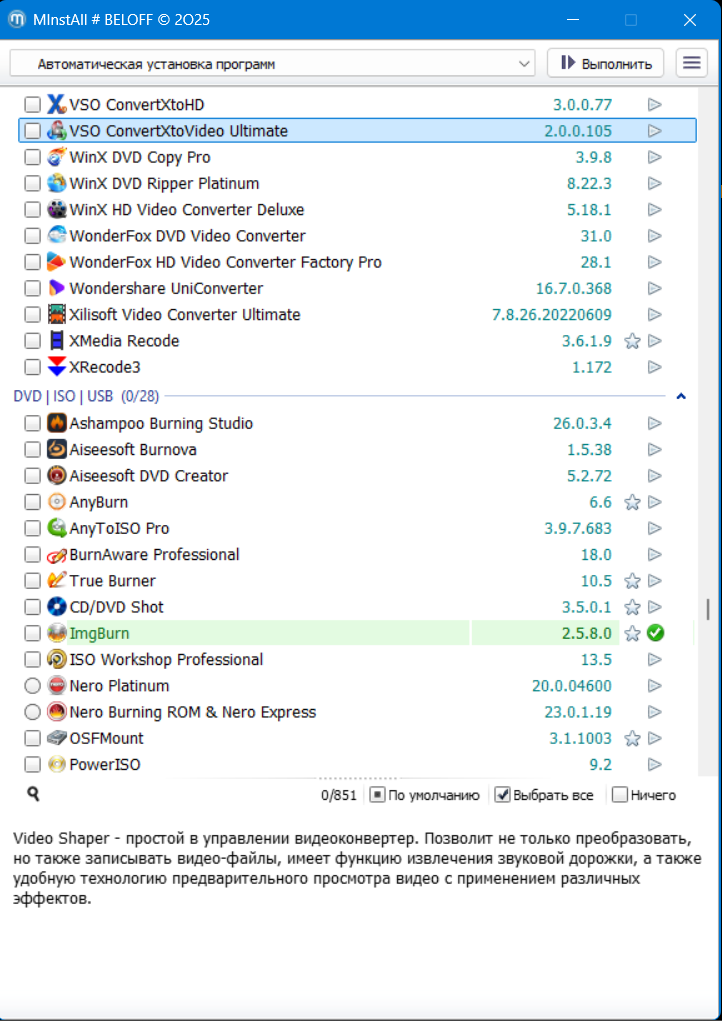Screen dimensions: 722x1021
Task: Click the play arrow beside Ashampoo Burning Studio
Action: [655, 423]
